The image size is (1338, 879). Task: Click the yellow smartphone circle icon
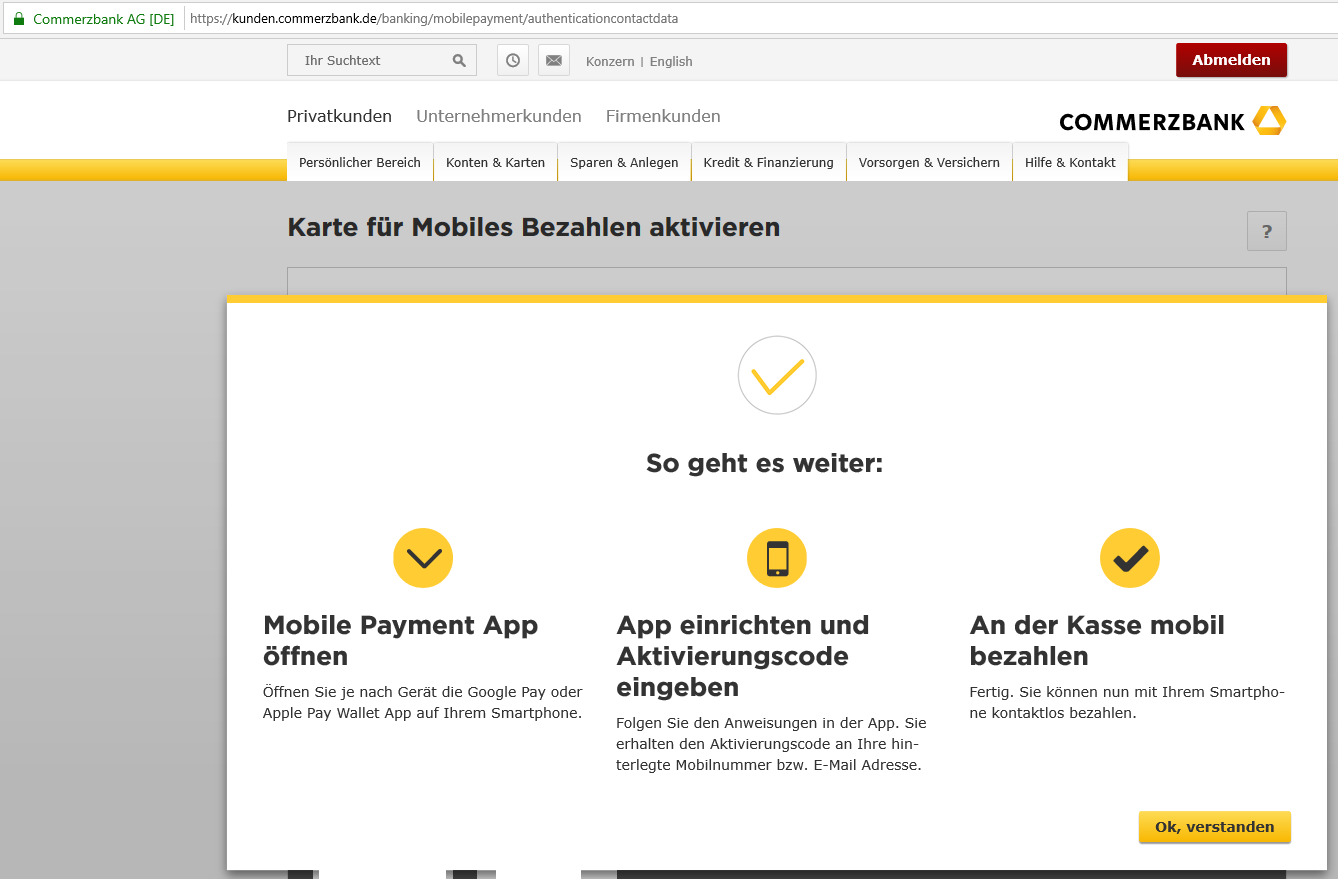(x=777, y=558)
